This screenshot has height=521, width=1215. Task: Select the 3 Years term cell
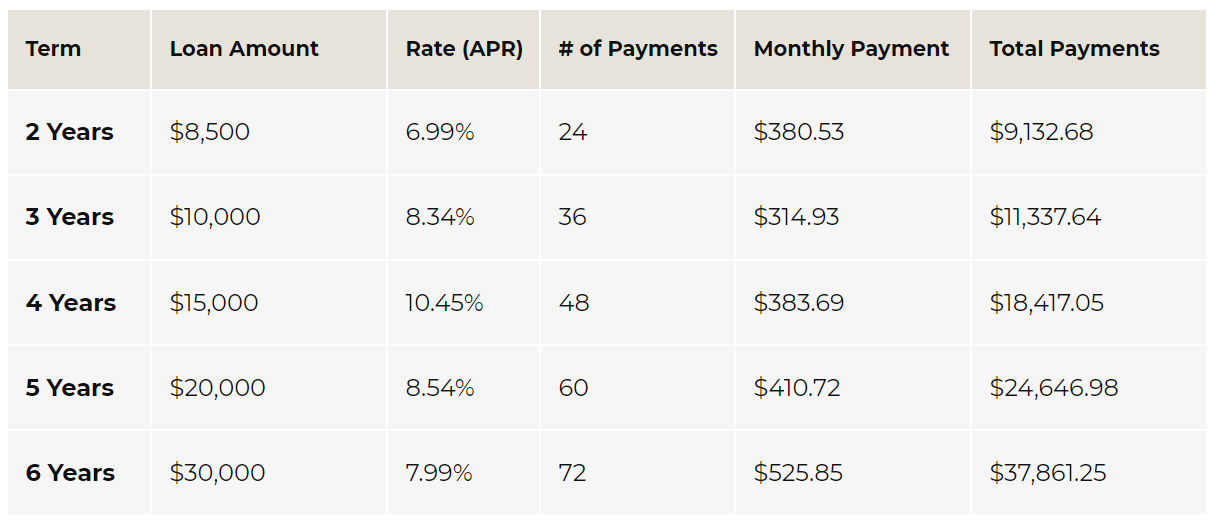[x=70, y=217]
